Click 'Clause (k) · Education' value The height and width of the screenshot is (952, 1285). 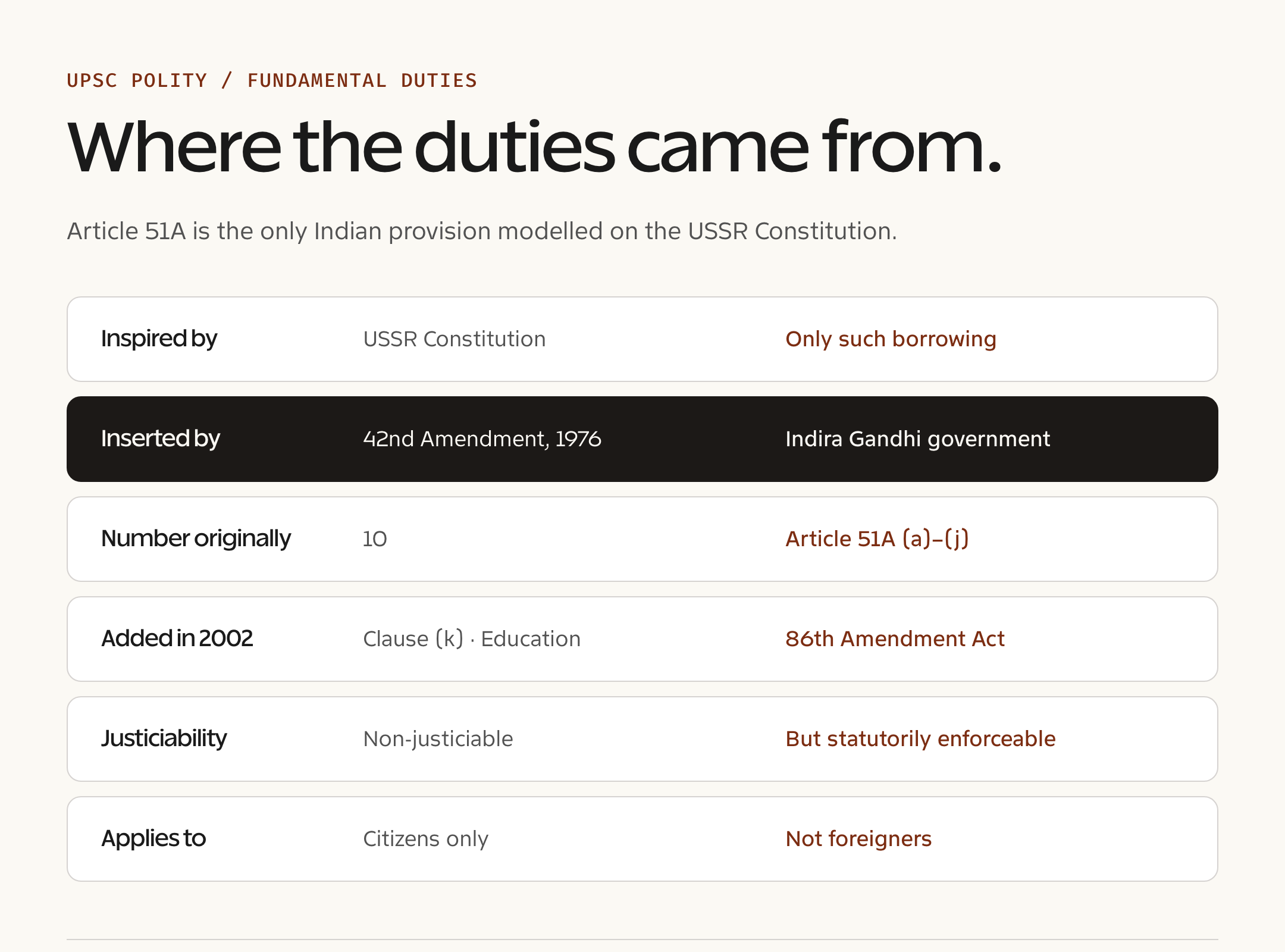click(472, 639)
